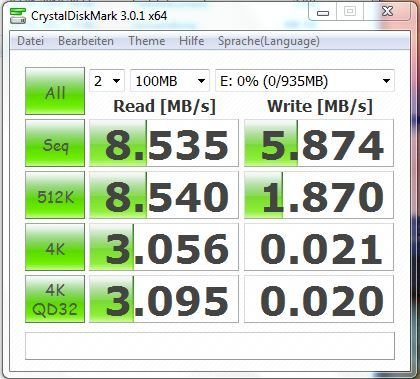Click the CrystalDiskMark title bar app icon
This screenshot has width=420, height=379.
pyautogui.click(x=18, y=16)
